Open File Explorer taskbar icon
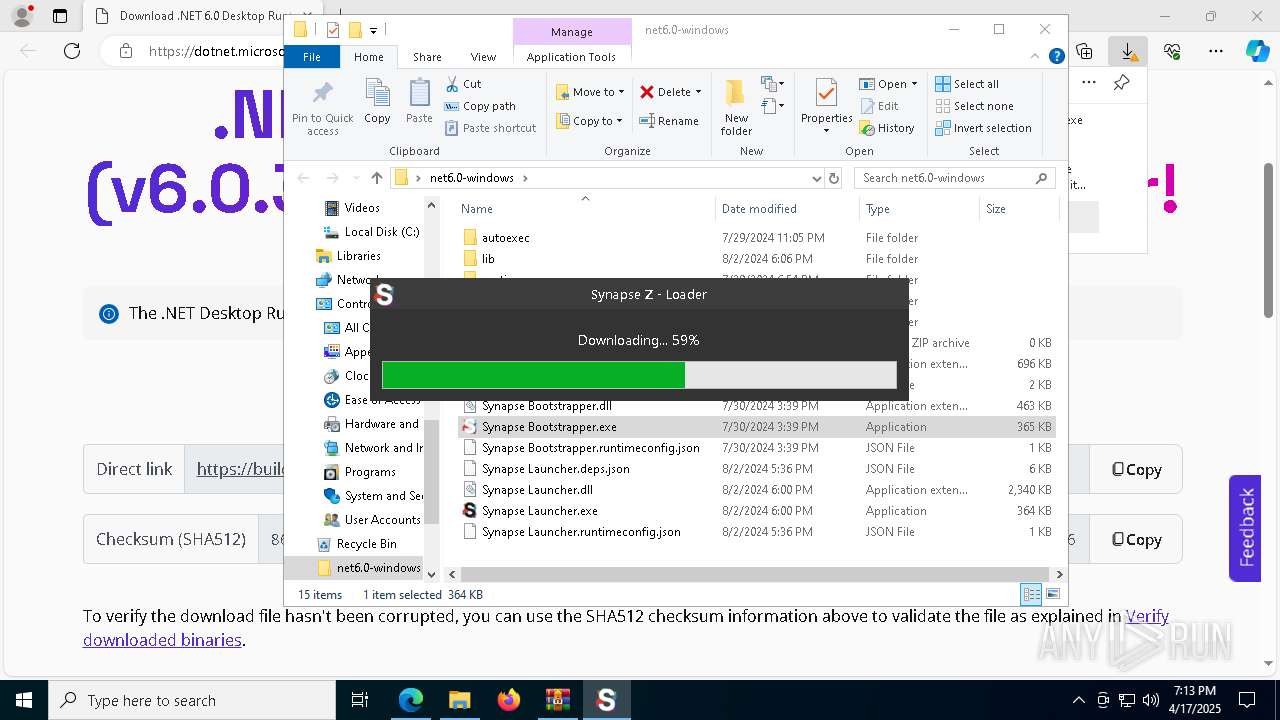Viewport: 1280px width, 720px height. [x=460, y=700]
